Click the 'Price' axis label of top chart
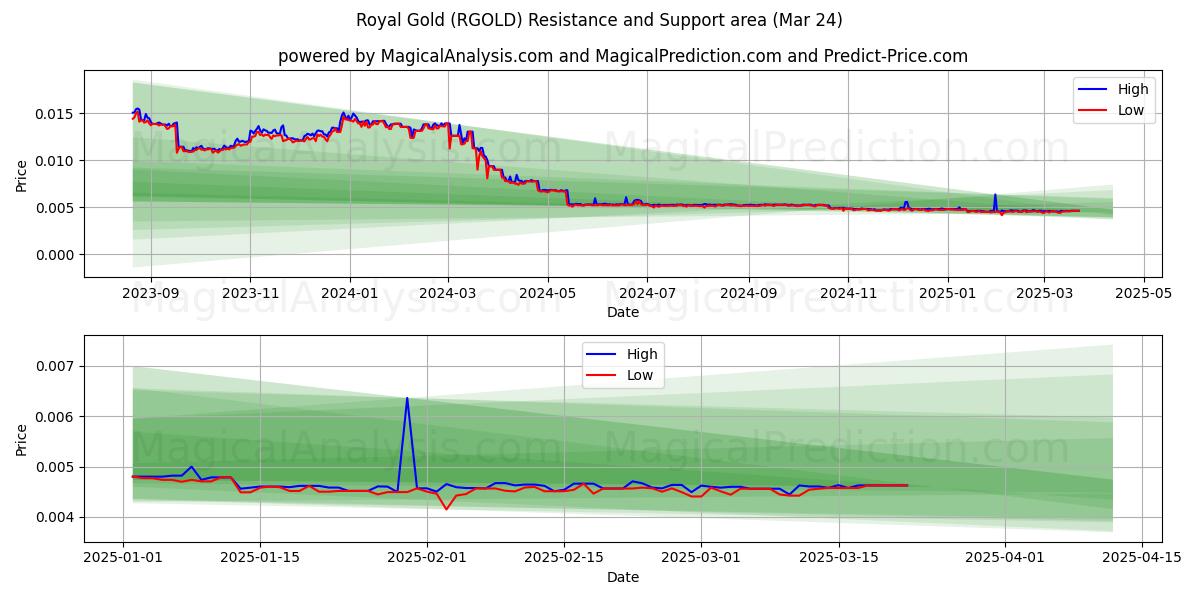1200x600 pixels. 22,174
